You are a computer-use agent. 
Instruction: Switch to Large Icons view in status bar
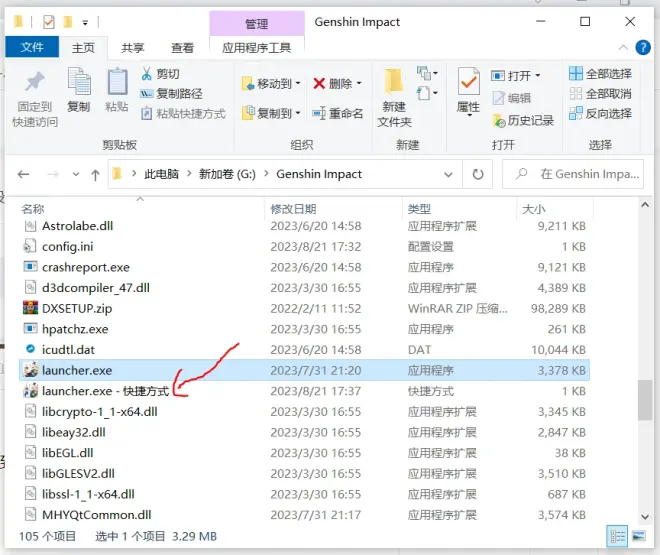click(639, 536)
